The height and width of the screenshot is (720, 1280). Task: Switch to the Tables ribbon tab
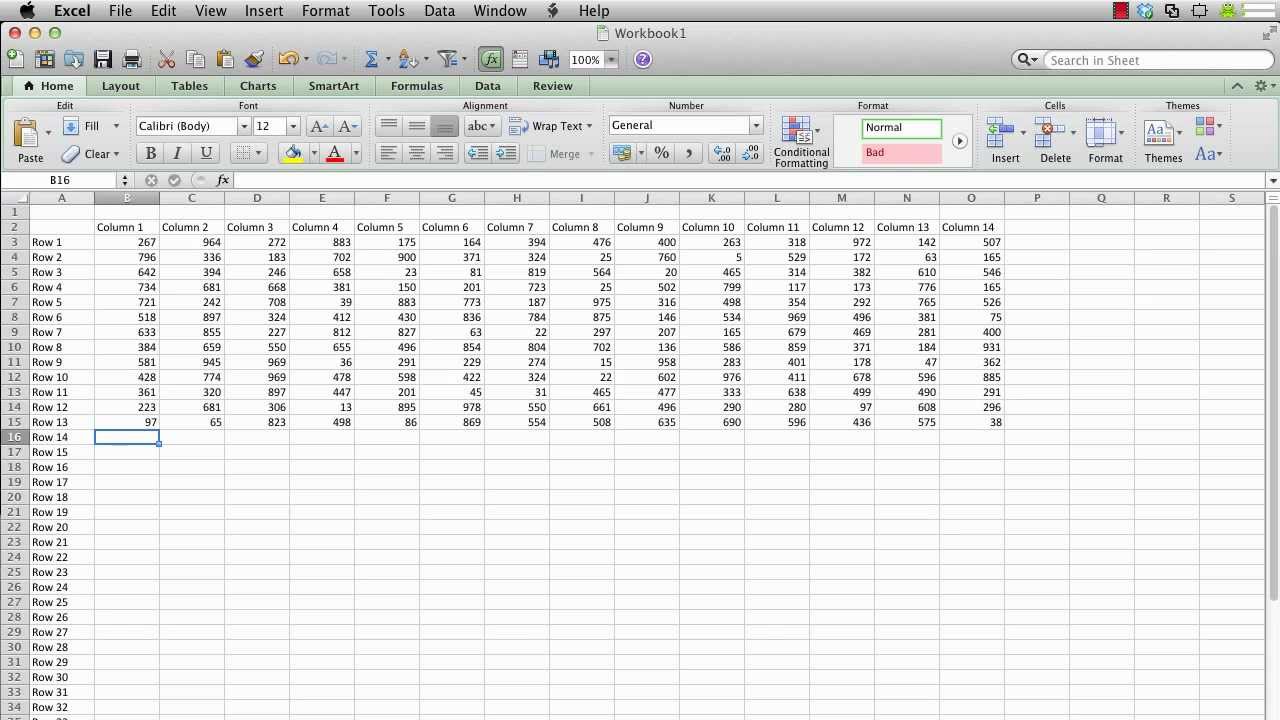tap(189, 86)
